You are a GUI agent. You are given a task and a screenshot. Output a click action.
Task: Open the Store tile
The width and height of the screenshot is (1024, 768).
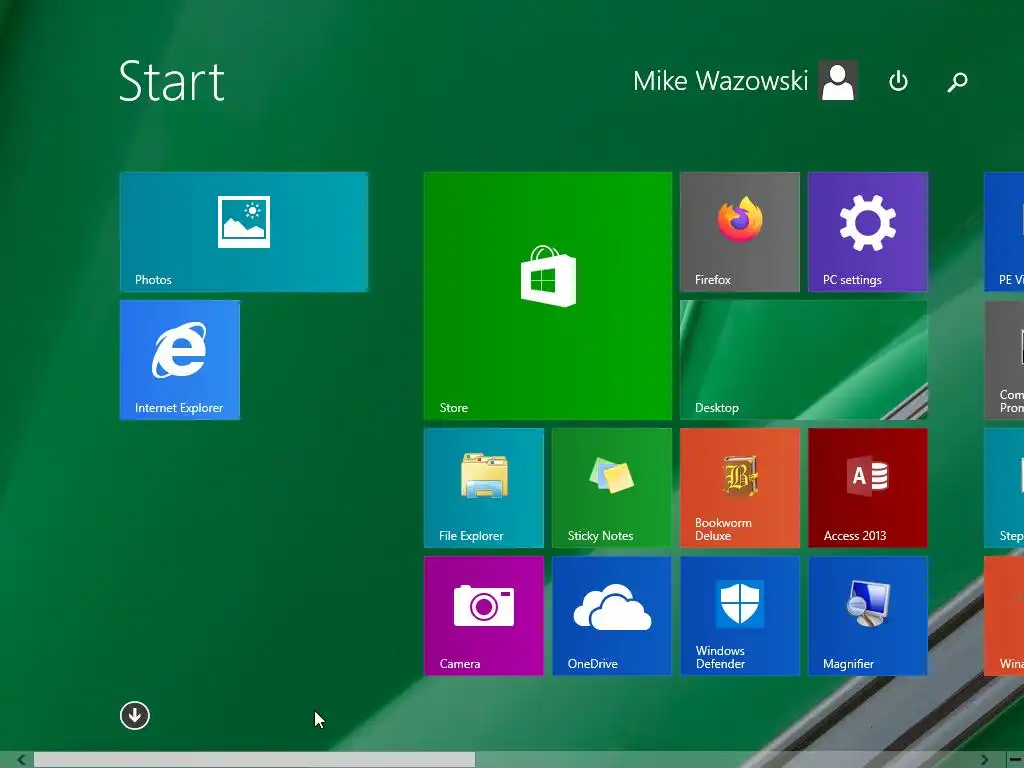point(548,296)
